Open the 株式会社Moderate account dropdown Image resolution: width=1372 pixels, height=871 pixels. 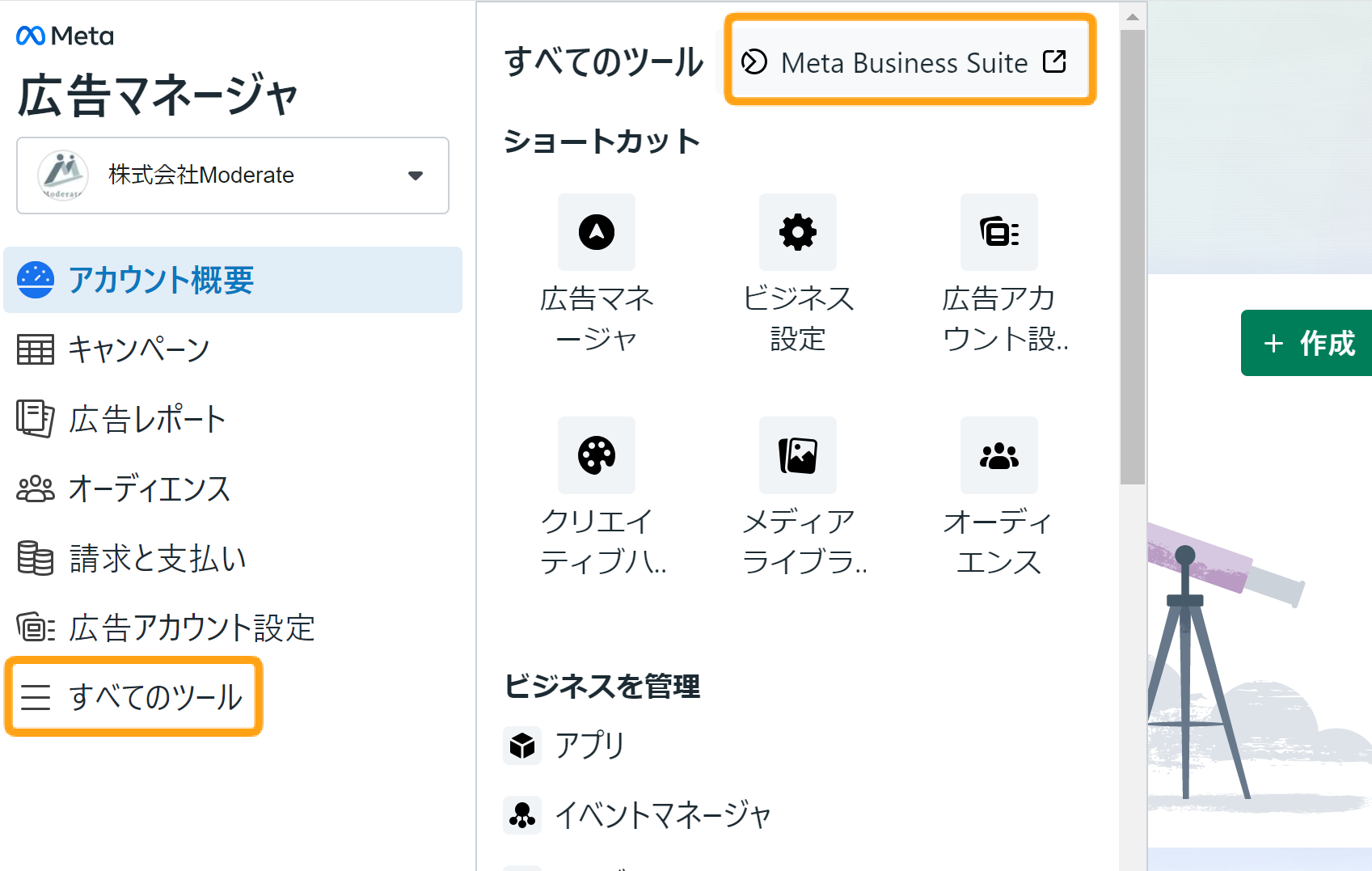(233, 175)
